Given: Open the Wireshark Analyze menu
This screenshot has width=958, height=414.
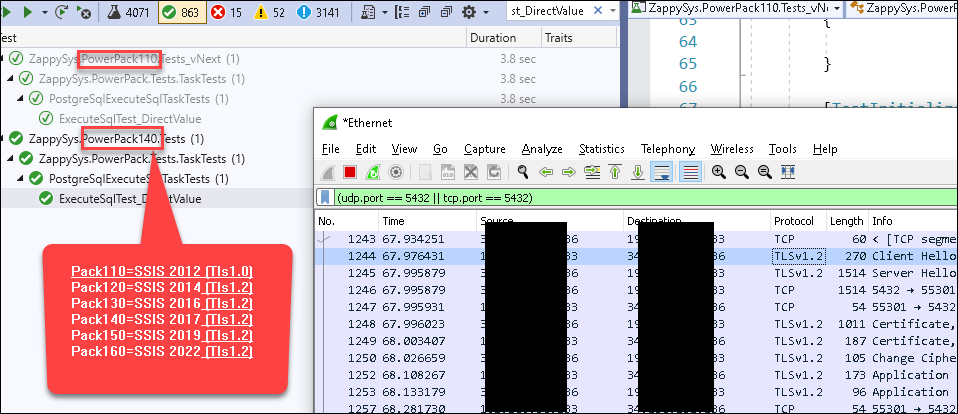Looking at the screenshot, I should click(542, 149).
